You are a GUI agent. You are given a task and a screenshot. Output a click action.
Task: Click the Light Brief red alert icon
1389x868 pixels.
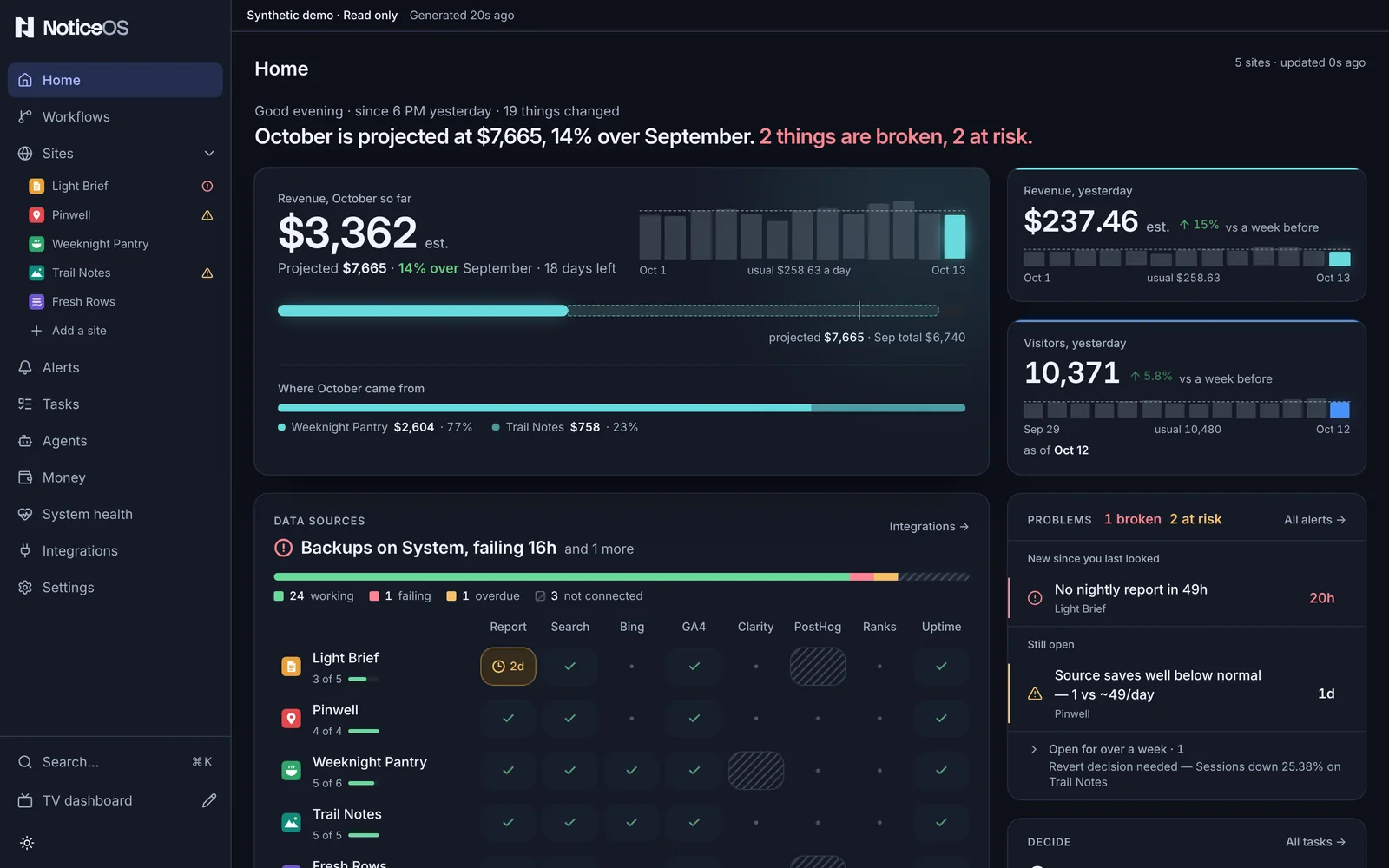[207, 186]
